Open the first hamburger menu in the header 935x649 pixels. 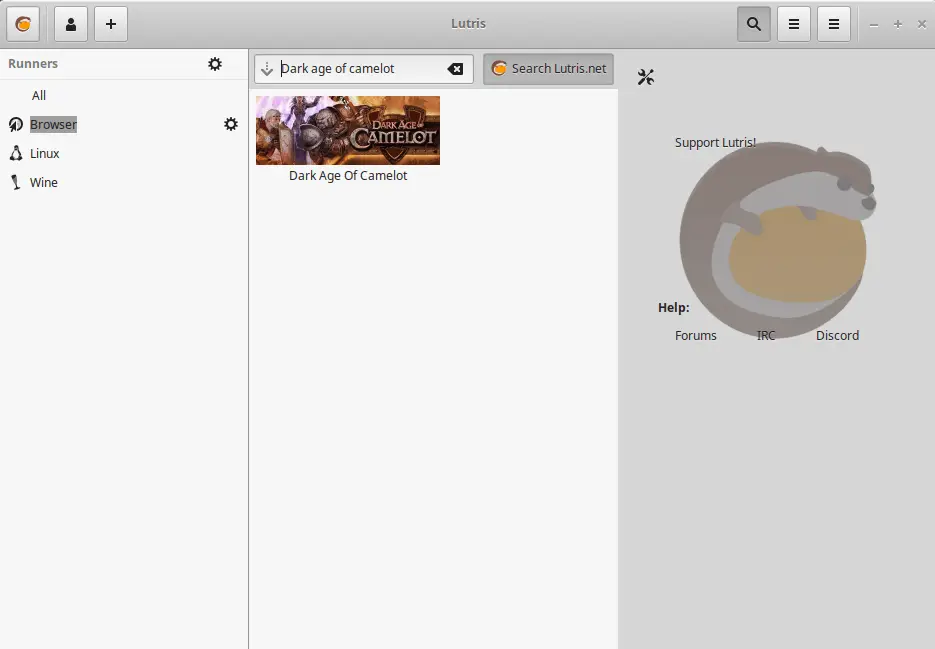pyautogui.click(x=794, y=24)
